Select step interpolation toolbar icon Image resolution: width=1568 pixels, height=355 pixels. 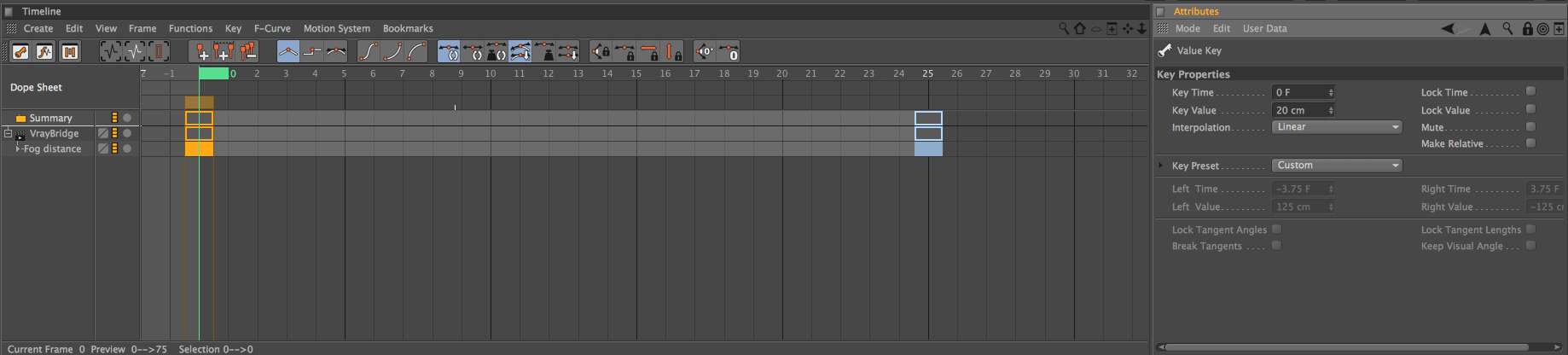pyautogui.click(x=312, y=52)
